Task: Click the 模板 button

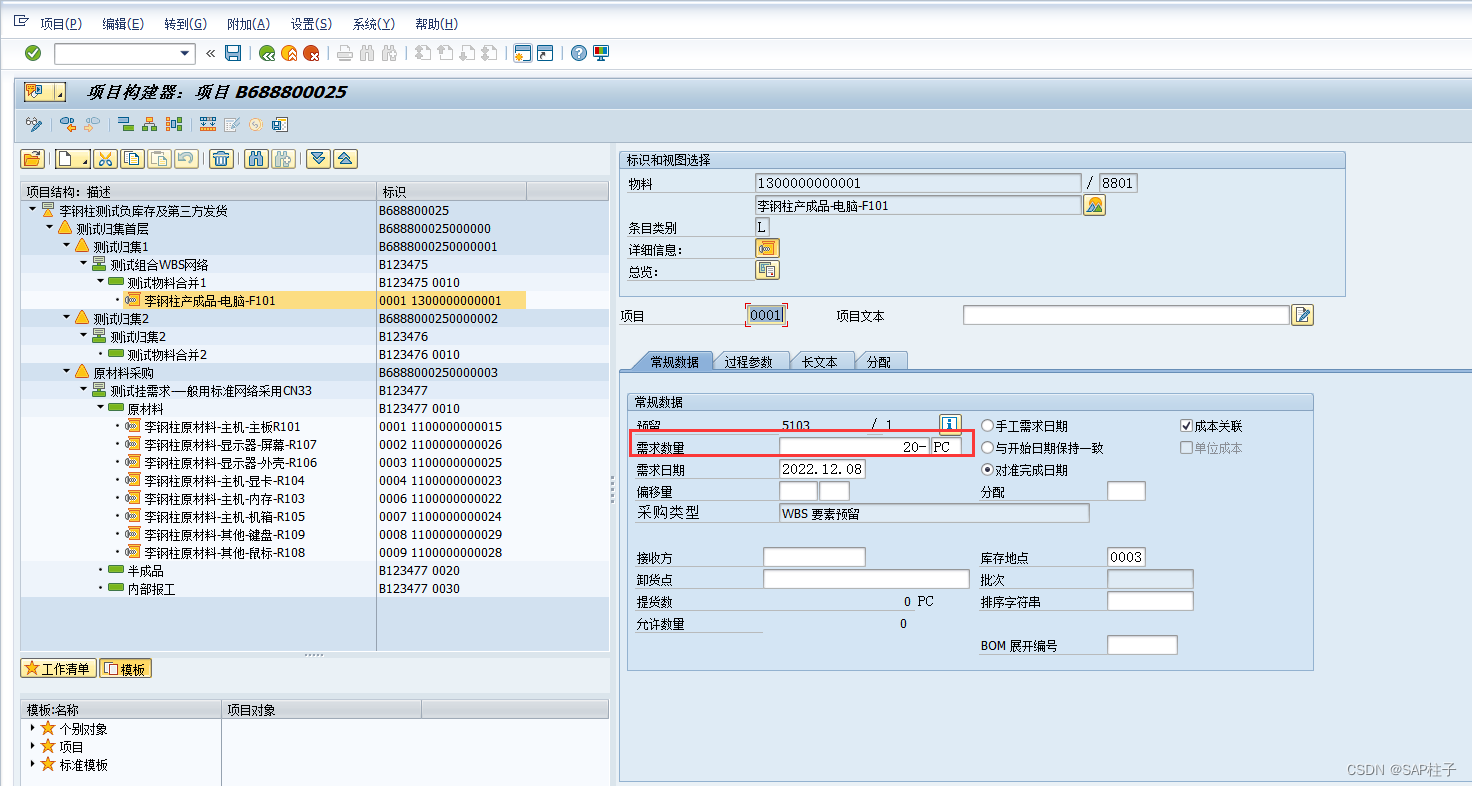Action: [x=125, y=668]
